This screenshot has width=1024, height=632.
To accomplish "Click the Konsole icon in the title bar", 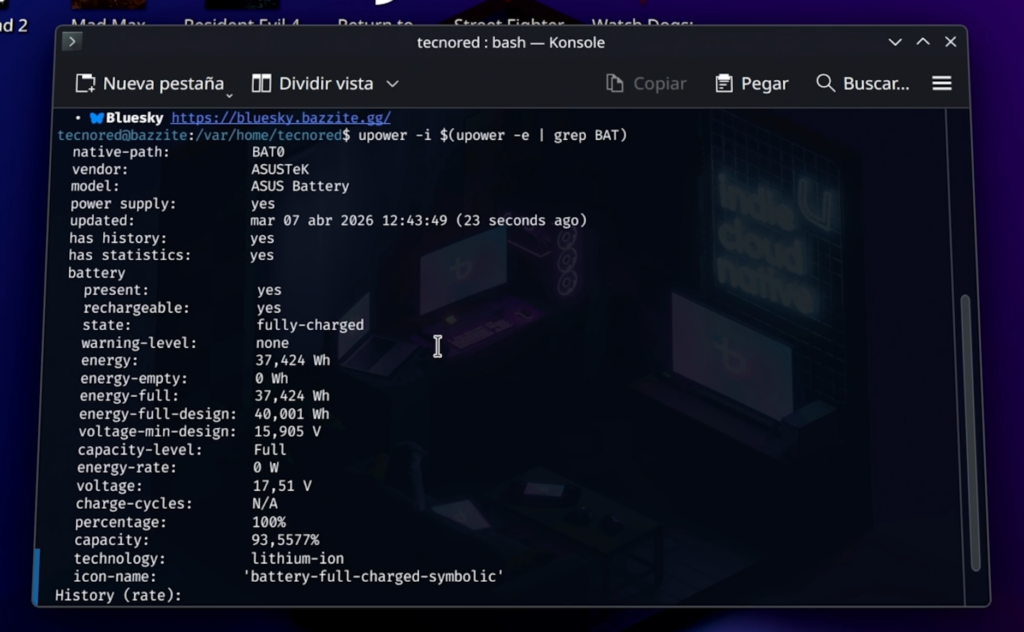I will [71, 41].
